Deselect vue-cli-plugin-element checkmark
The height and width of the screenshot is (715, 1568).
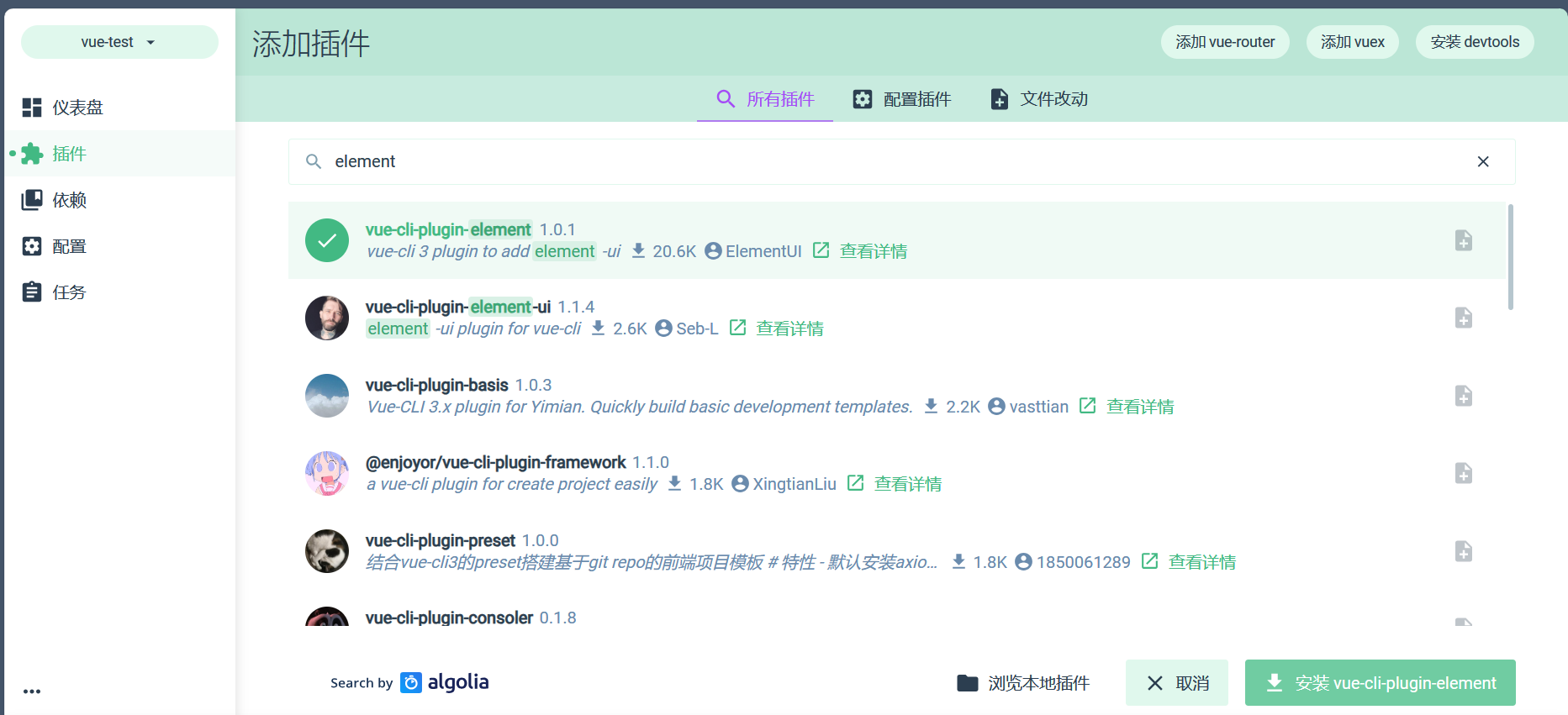[x=327, y=240]
